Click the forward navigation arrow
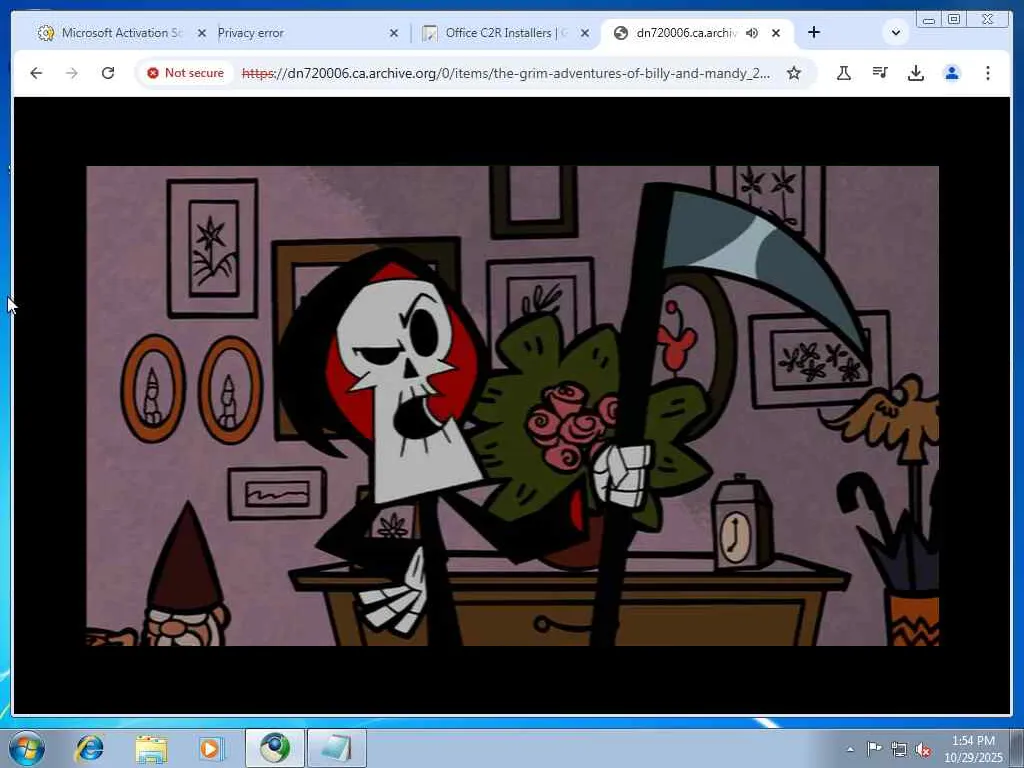Screen dimensions: 1024x768 [72, 73]
